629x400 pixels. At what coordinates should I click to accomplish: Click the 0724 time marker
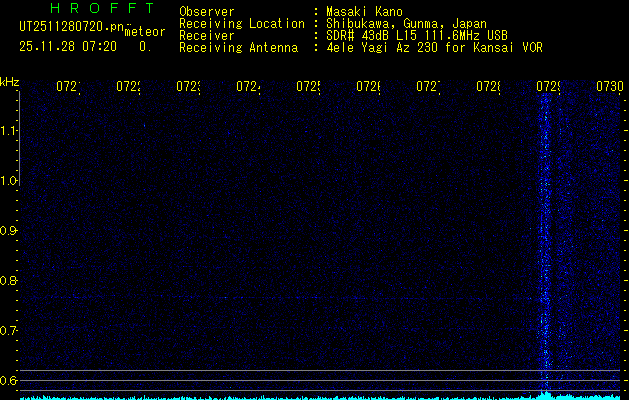click(248, 86)
